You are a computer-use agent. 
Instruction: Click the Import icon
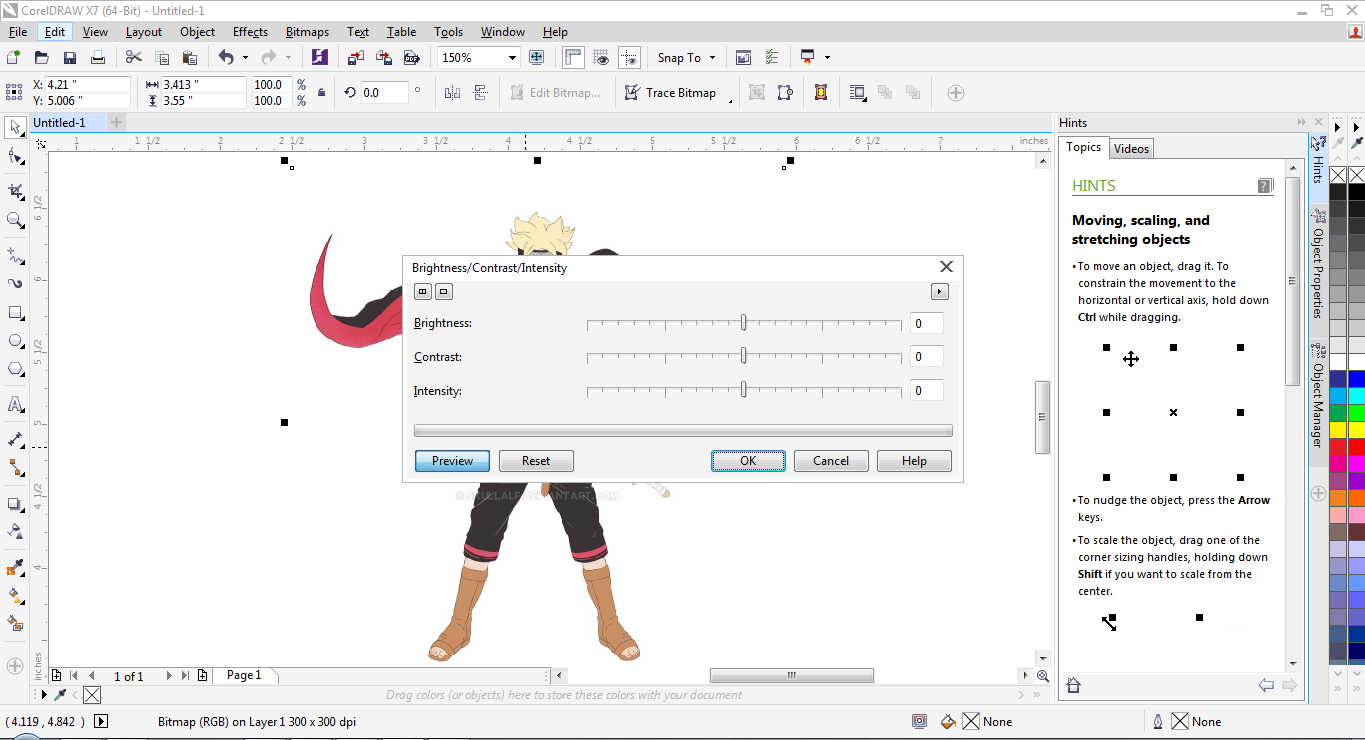coord(356,58)
